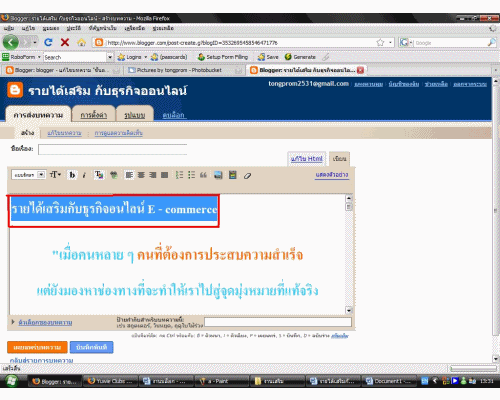The width and height of the screenshot is (500, 400).
Task: Insert a bulleted list
Action: coord(191,175)
